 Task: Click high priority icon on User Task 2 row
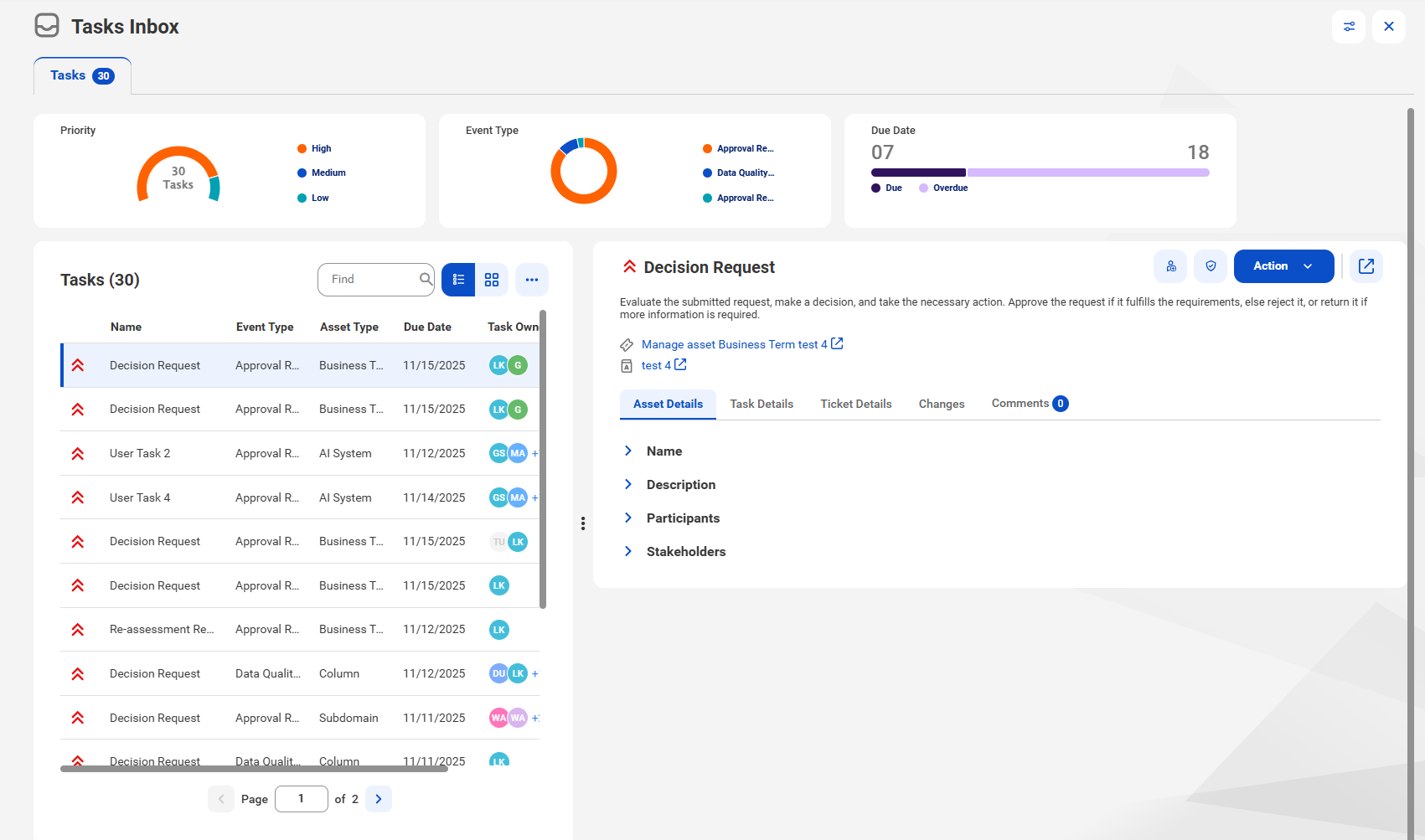[x=78, y=453]
